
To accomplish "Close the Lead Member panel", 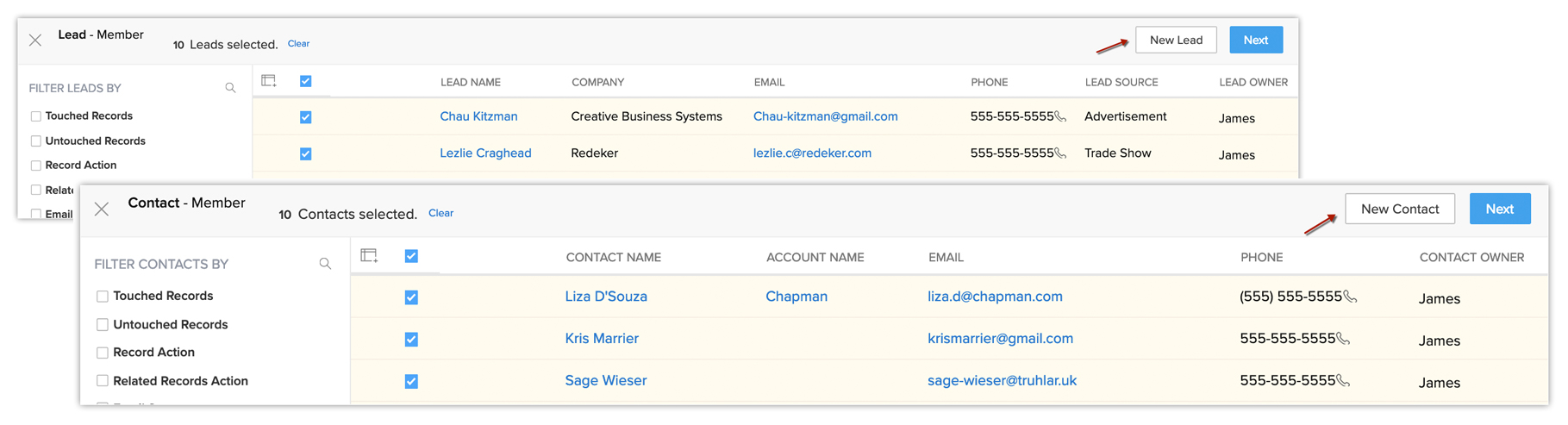I will [x=35, y=41].
